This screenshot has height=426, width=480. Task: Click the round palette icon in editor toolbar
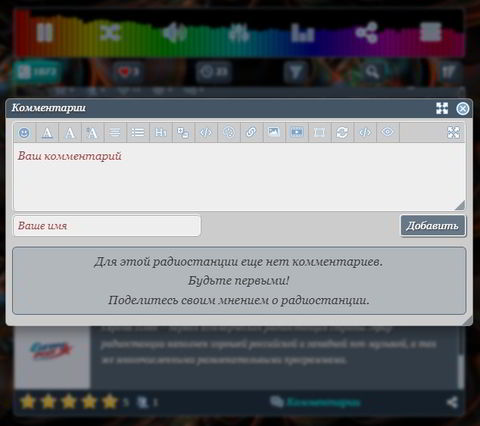tap(229, 133)
